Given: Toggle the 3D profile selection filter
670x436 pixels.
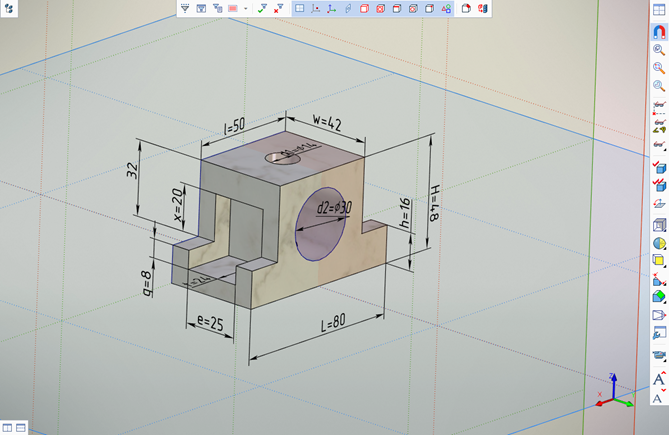Looking at the screenshot, I should 348,8.
